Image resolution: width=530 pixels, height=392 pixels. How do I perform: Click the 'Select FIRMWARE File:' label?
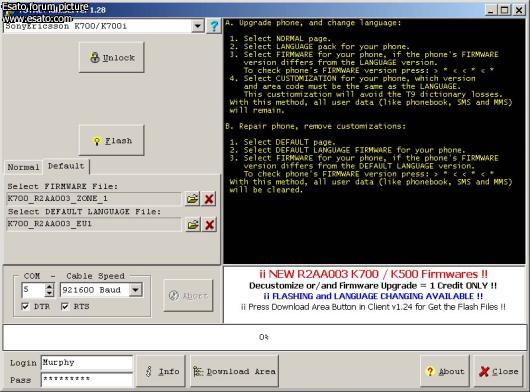tap(63, 186)
